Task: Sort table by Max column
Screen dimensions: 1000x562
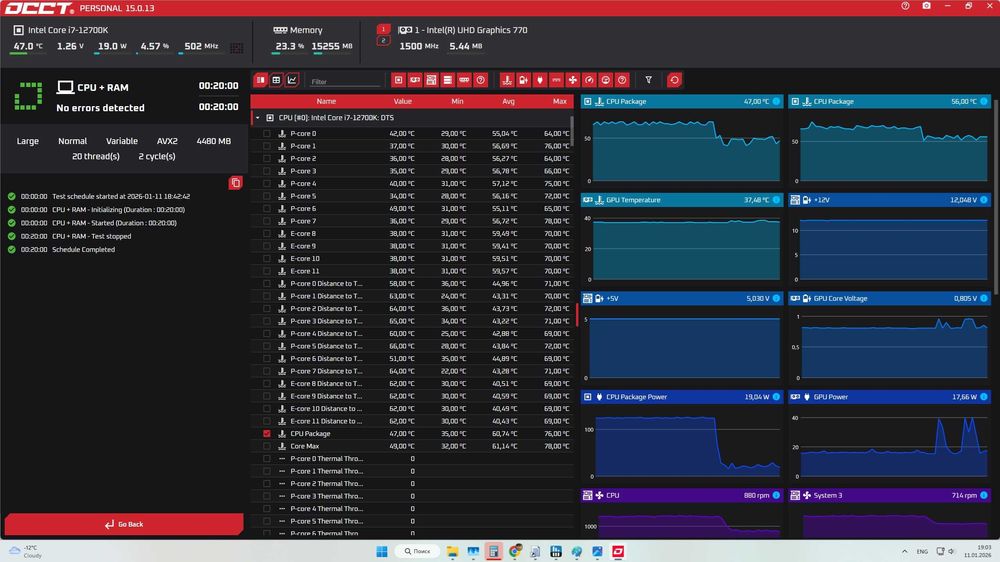Action: point(560,101)
